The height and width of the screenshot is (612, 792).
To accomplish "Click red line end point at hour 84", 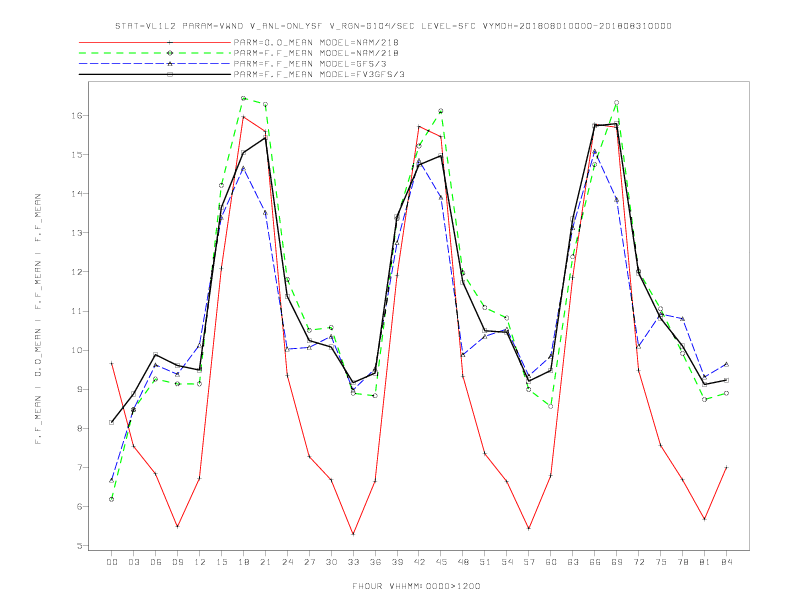I will click(x=726, y=468).
